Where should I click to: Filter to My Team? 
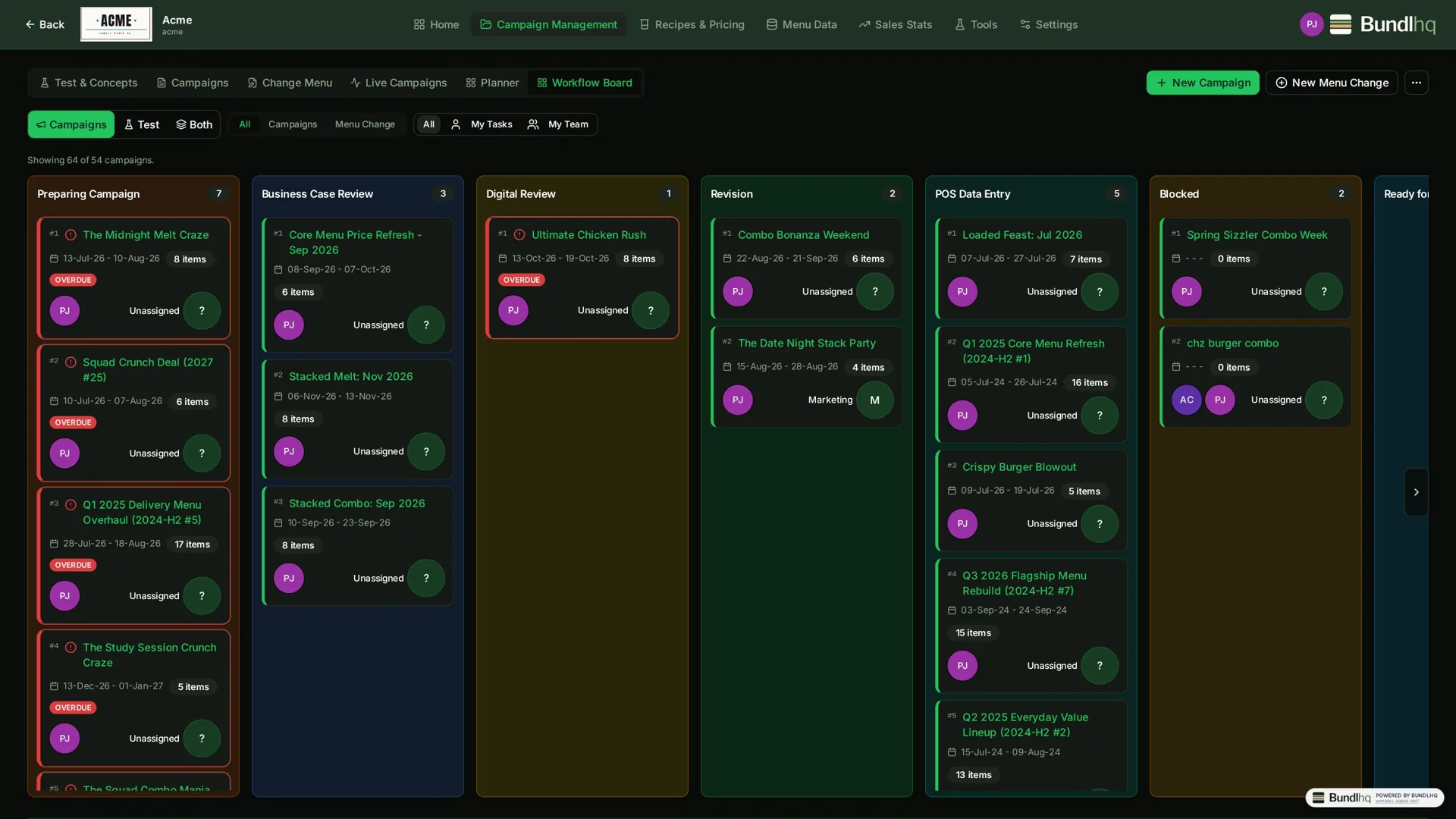(x=558, y=124)
